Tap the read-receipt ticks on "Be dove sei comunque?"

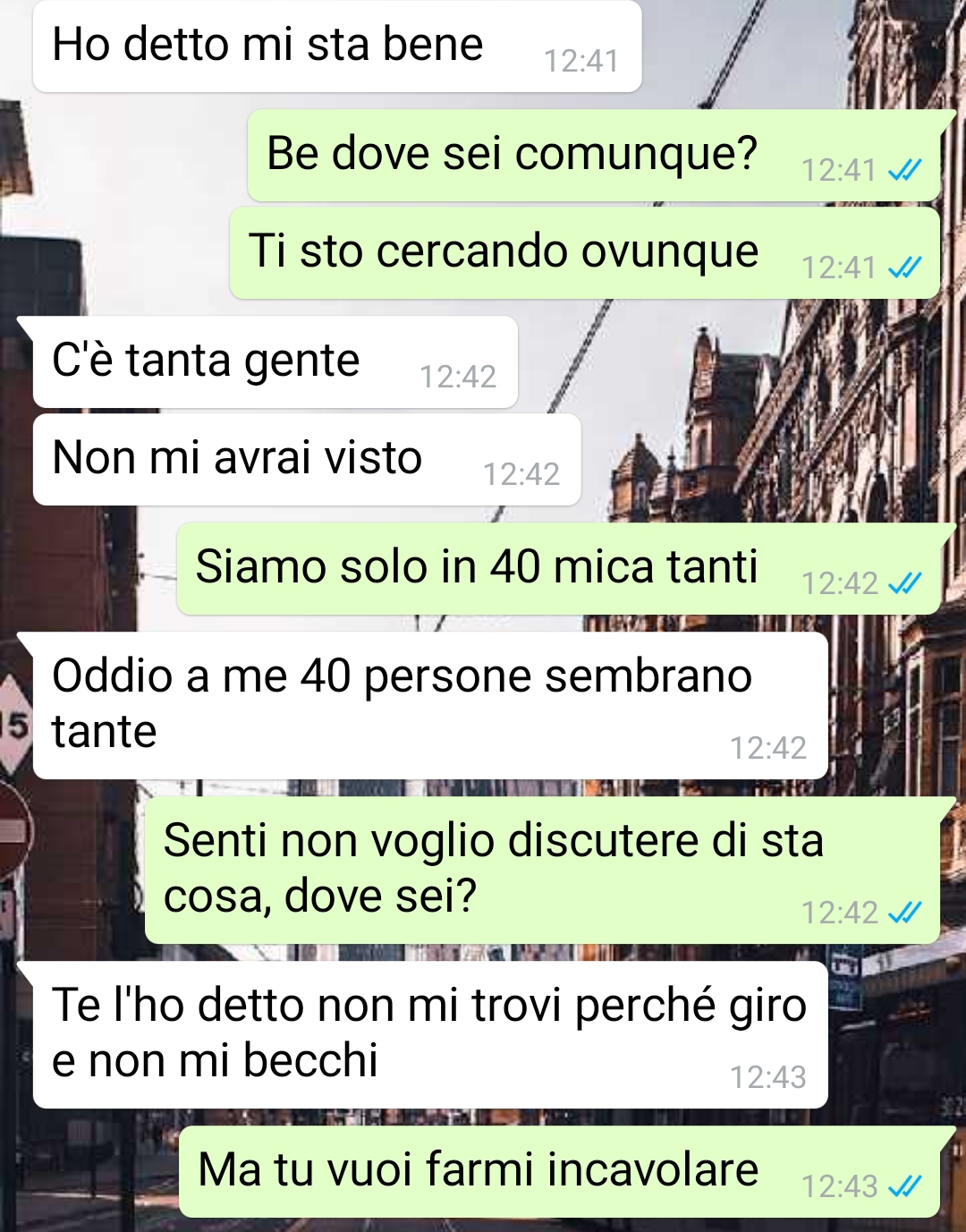pyautogui.click(x=904, y=170)
